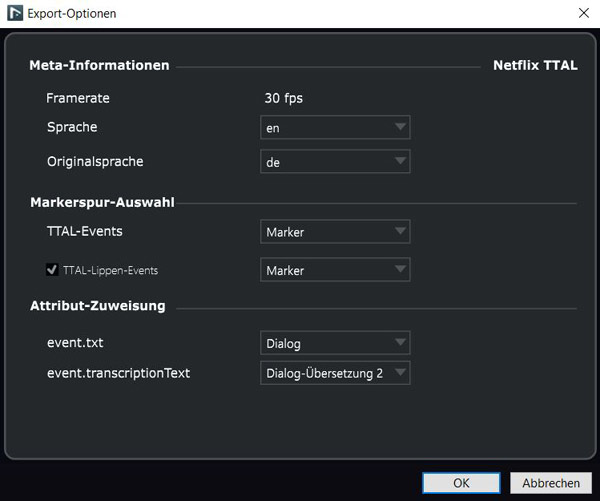600x501 pixels.
Task: Open the Sprache dropdown set to en
Action: 334,128
